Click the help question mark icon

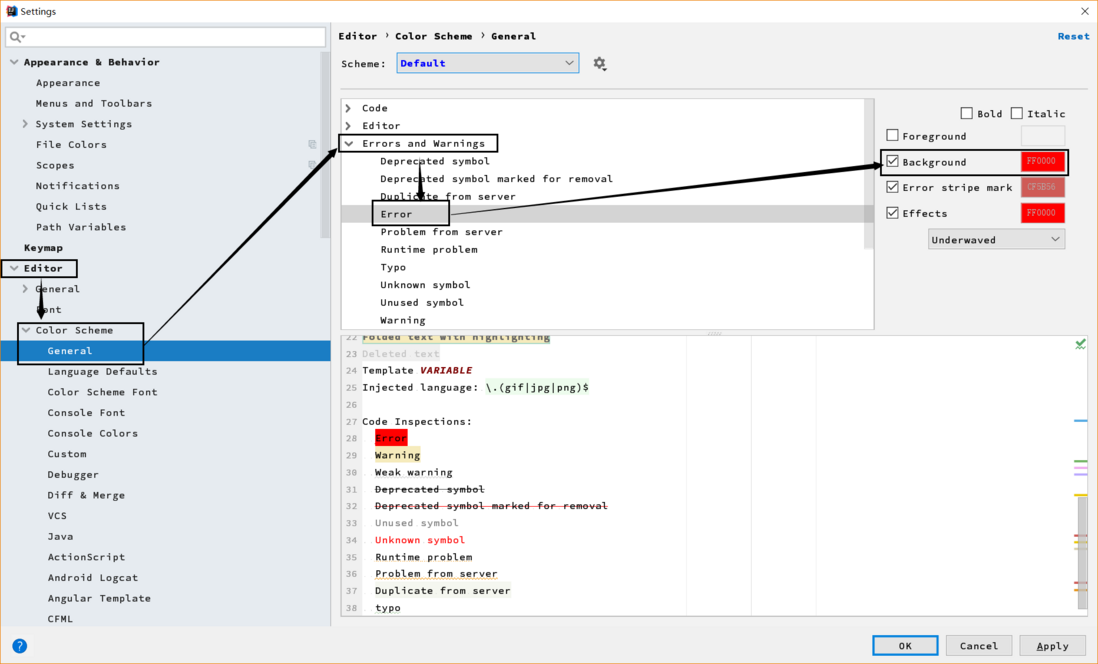[x=20, y=646]
